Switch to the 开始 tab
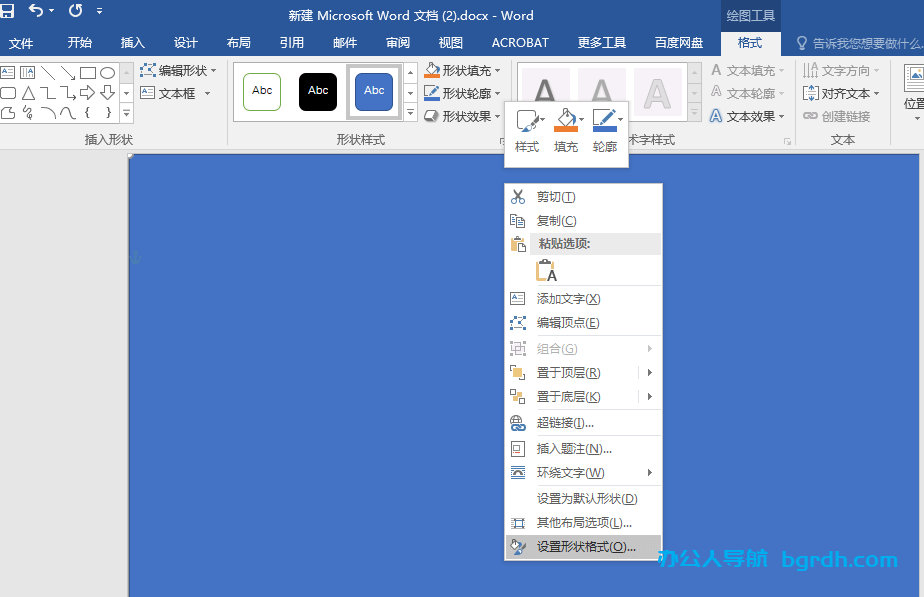 [80, 43]
